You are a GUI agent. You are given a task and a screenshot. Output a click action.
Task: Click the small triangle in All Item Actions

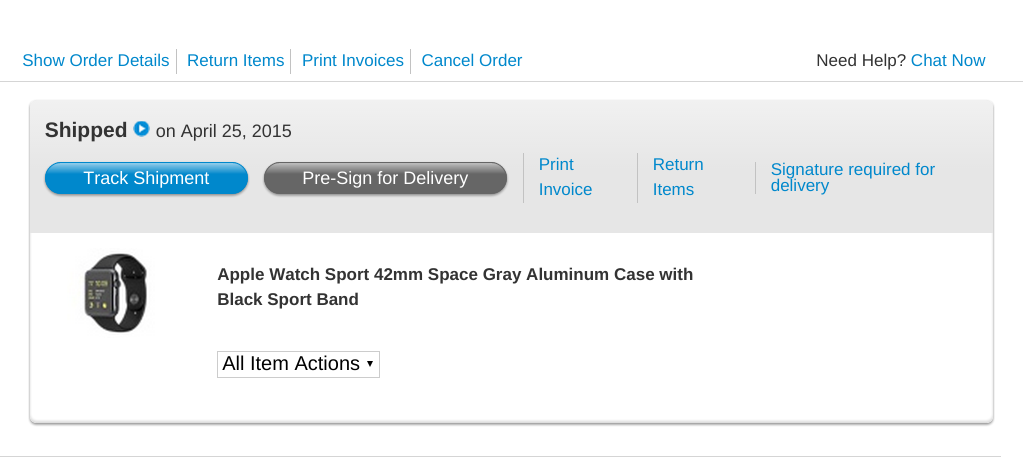point(370,364)
